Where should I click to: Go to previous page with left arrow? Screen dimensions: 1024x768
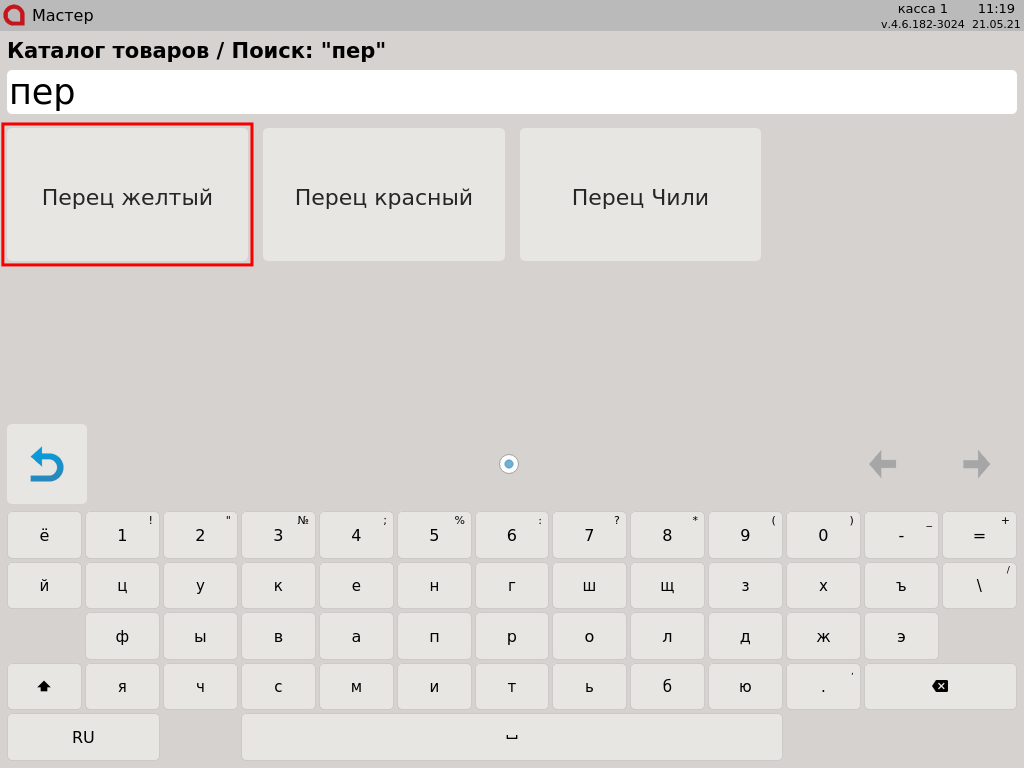(x=882, y=464)
